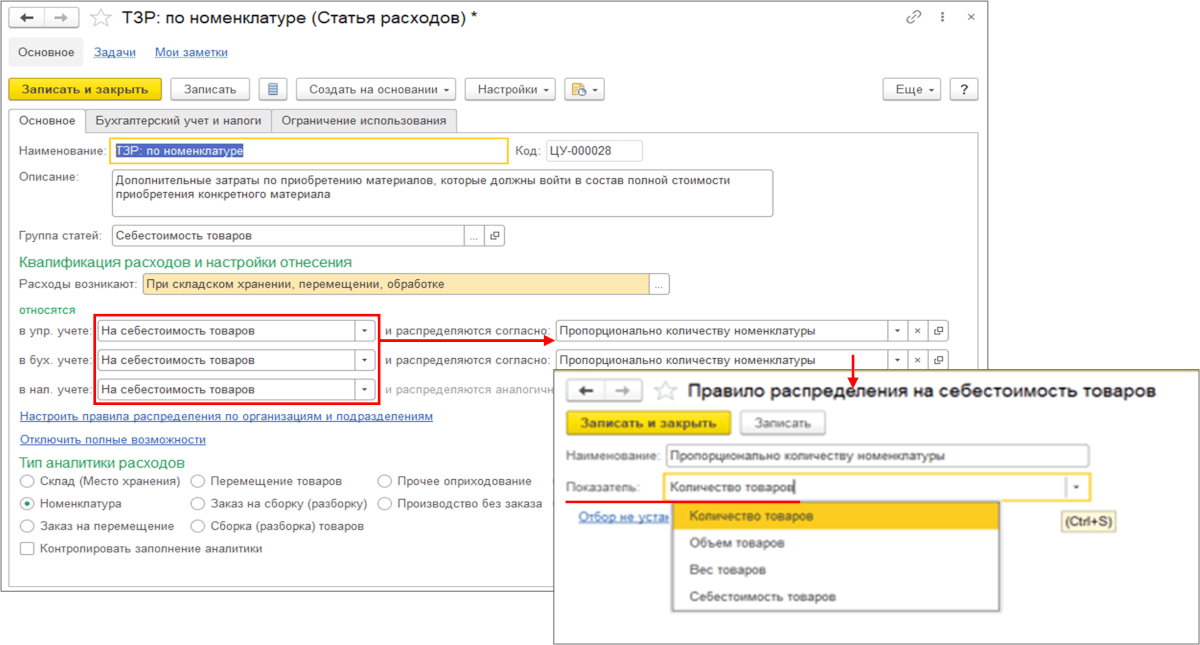
Task: Choose Склад (Место хранения) analytics type
Action: tap(27, 481)
